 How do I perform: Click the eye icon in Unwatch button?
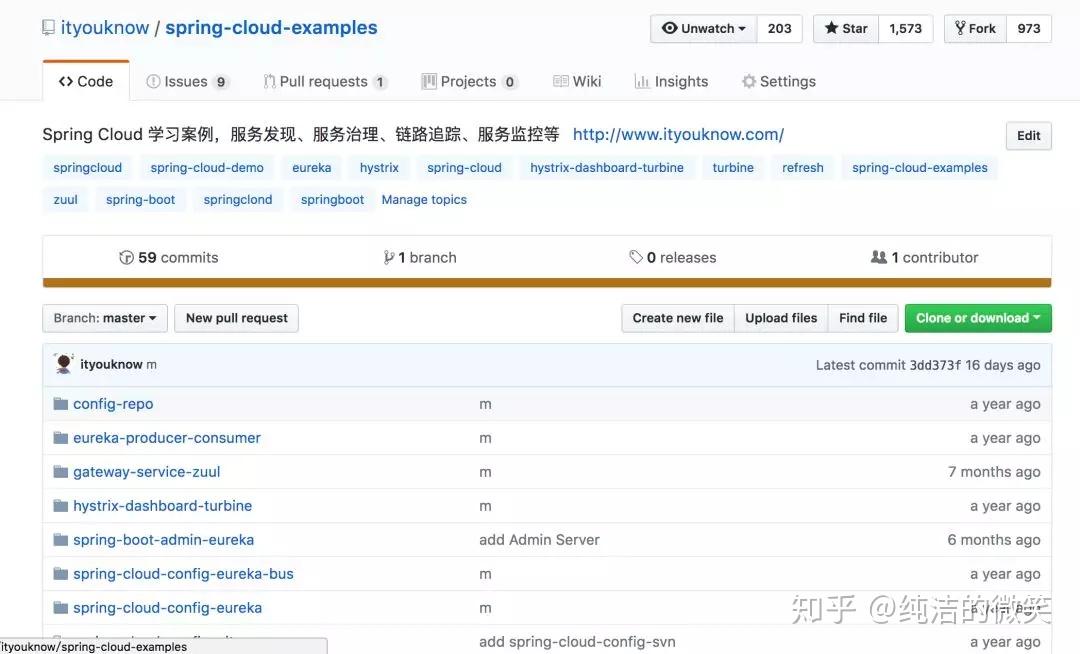click(669, 28)
